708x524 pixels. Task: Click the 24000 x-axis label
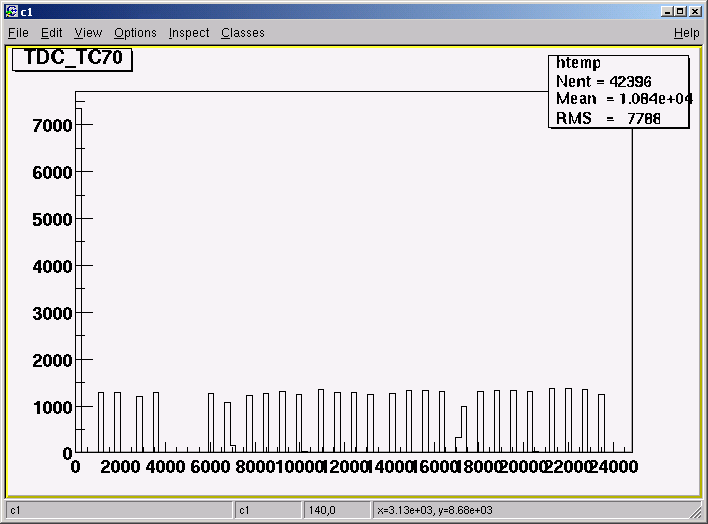pos(614,467)
